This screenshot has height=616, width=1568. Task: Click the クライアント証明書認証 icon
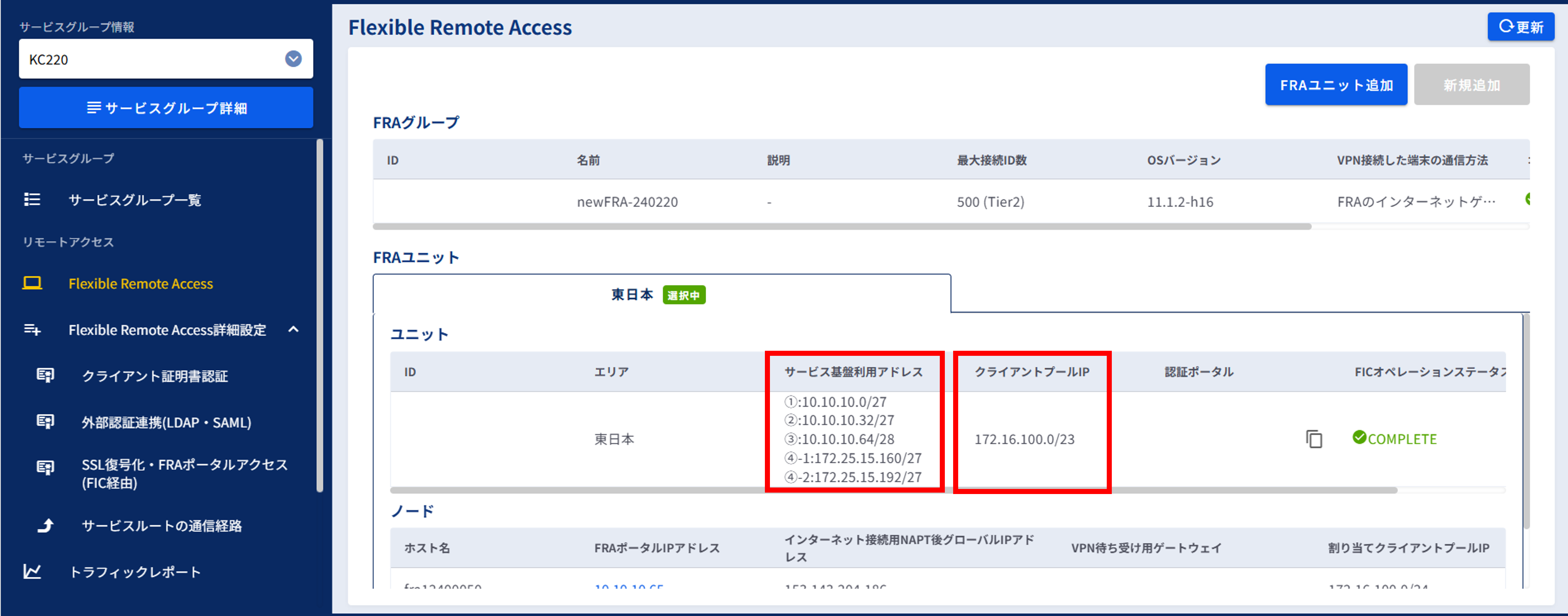click(46, 375)
